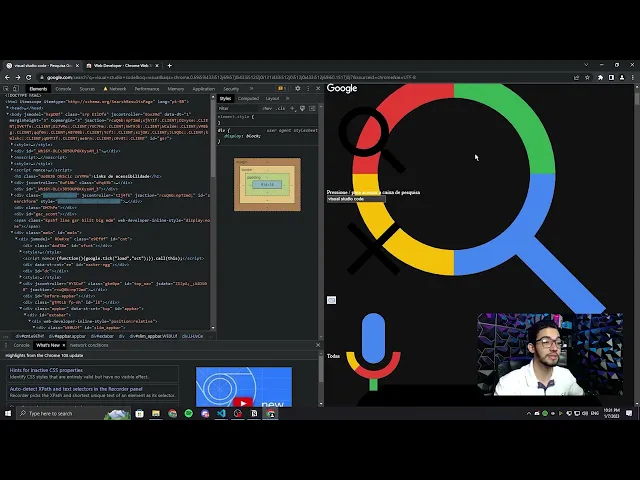Click the new style rule plus icon
Viewport: 640px width, 480px height.
click(x=292, y=108)
